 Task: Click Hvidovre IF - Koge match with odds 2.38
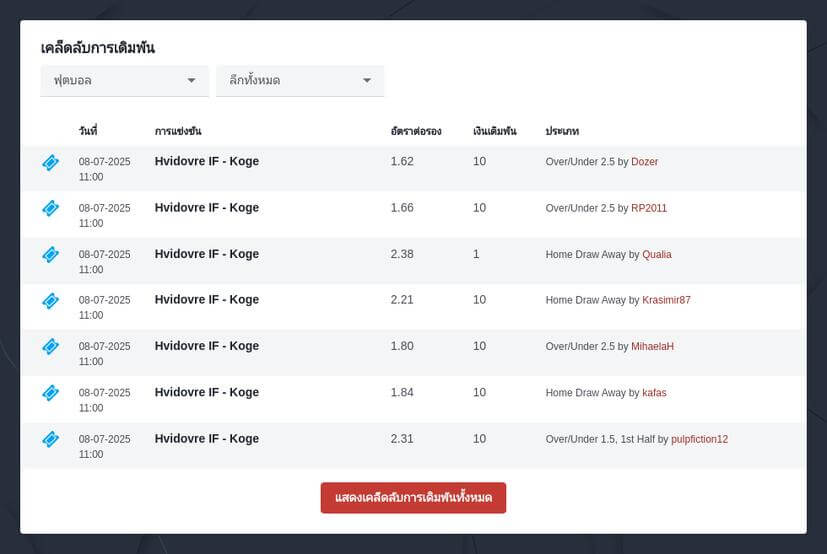tap(207, 254)
